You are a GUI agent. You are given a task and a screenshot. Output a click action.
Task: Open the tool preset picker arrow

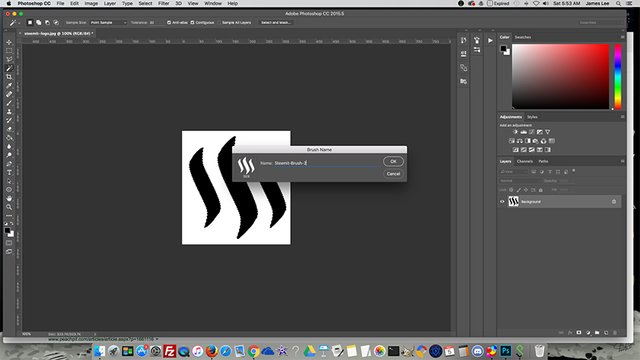tap(19, 23)
